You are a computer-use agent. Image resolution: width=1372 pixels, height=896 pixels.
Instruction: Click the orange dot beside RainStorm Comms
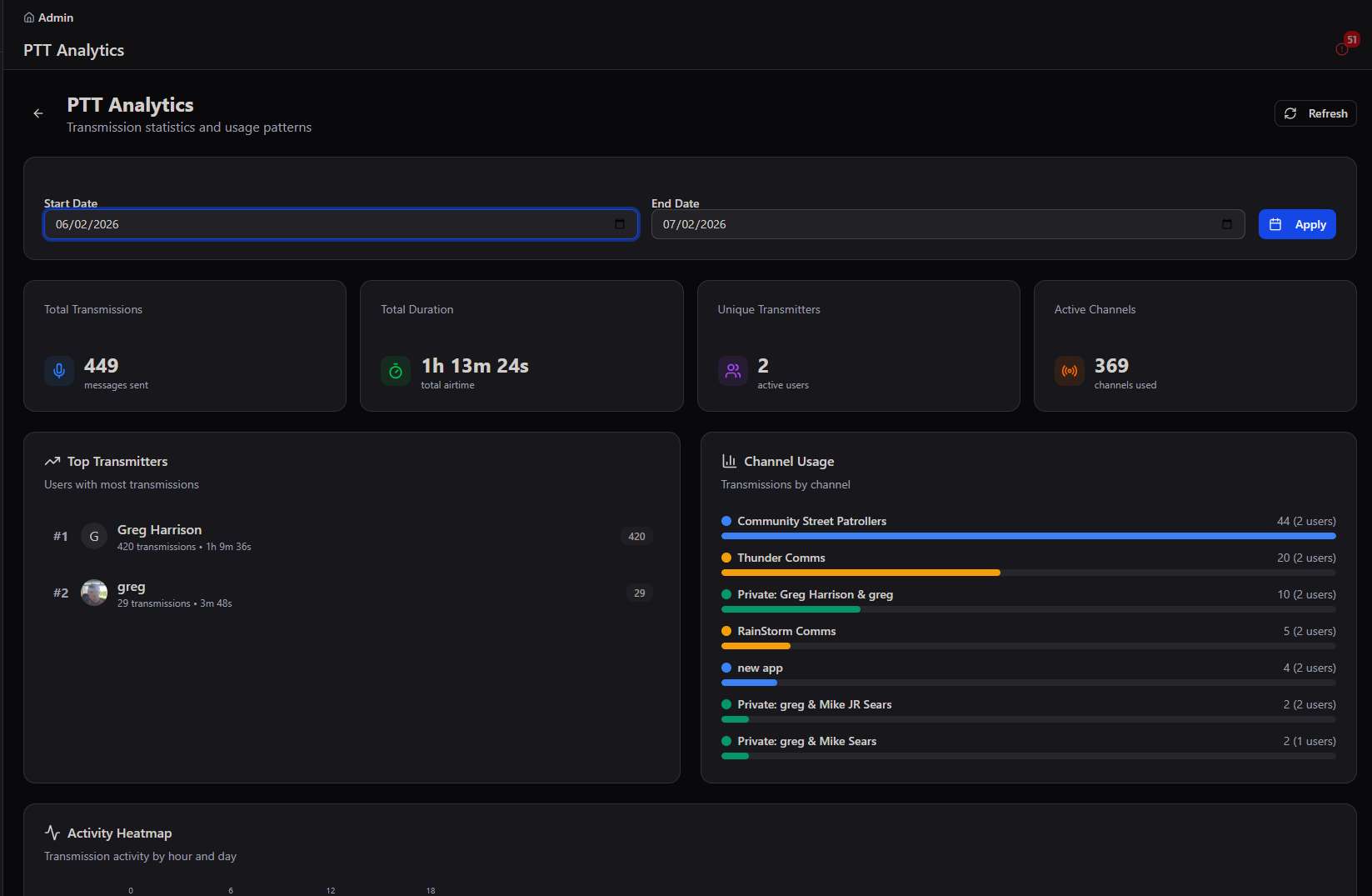click(x=726, y=631)
